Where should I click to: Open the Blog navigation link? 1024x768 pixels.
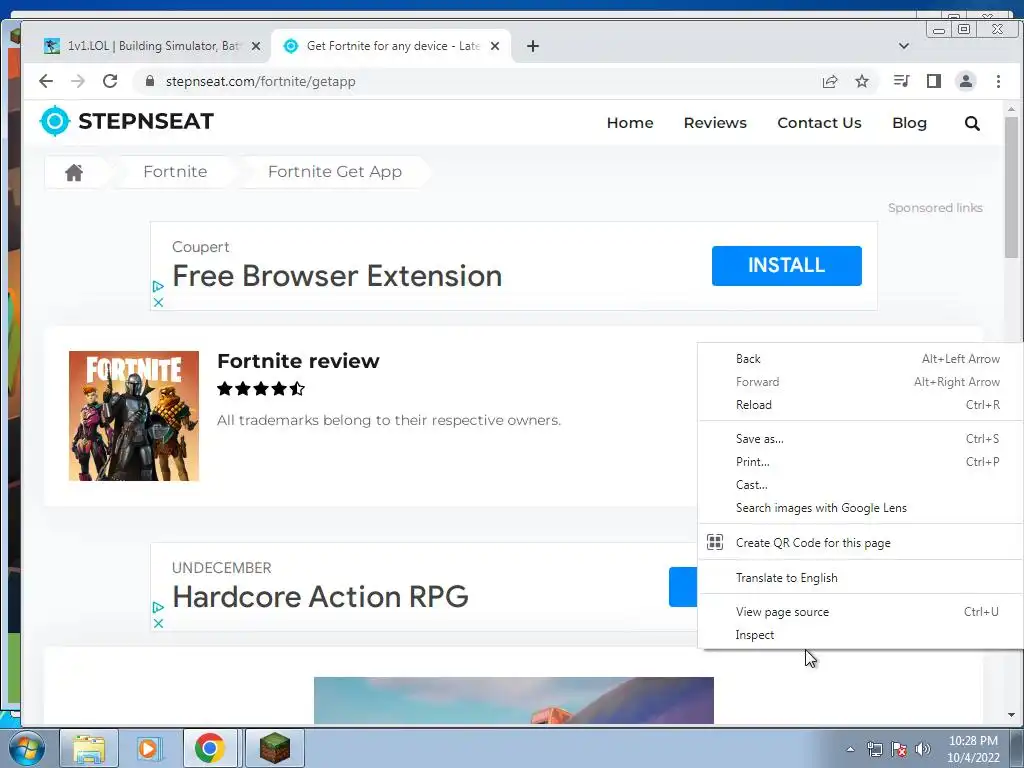(x=909, y=123)
